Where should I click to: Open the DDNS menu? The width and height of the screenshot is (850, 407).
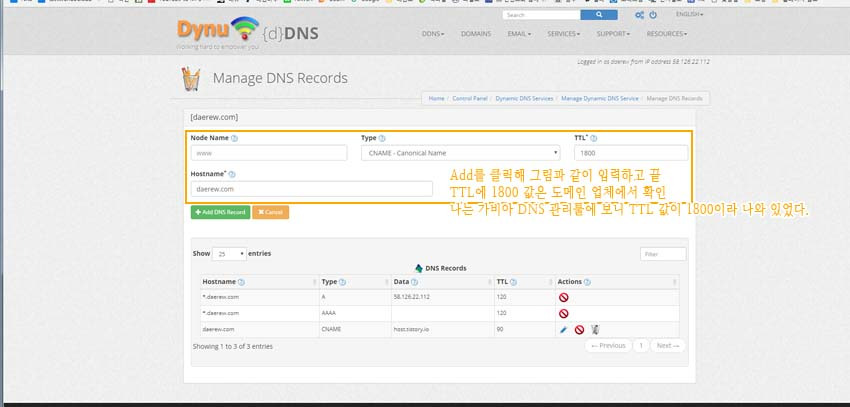coord(434,34)
